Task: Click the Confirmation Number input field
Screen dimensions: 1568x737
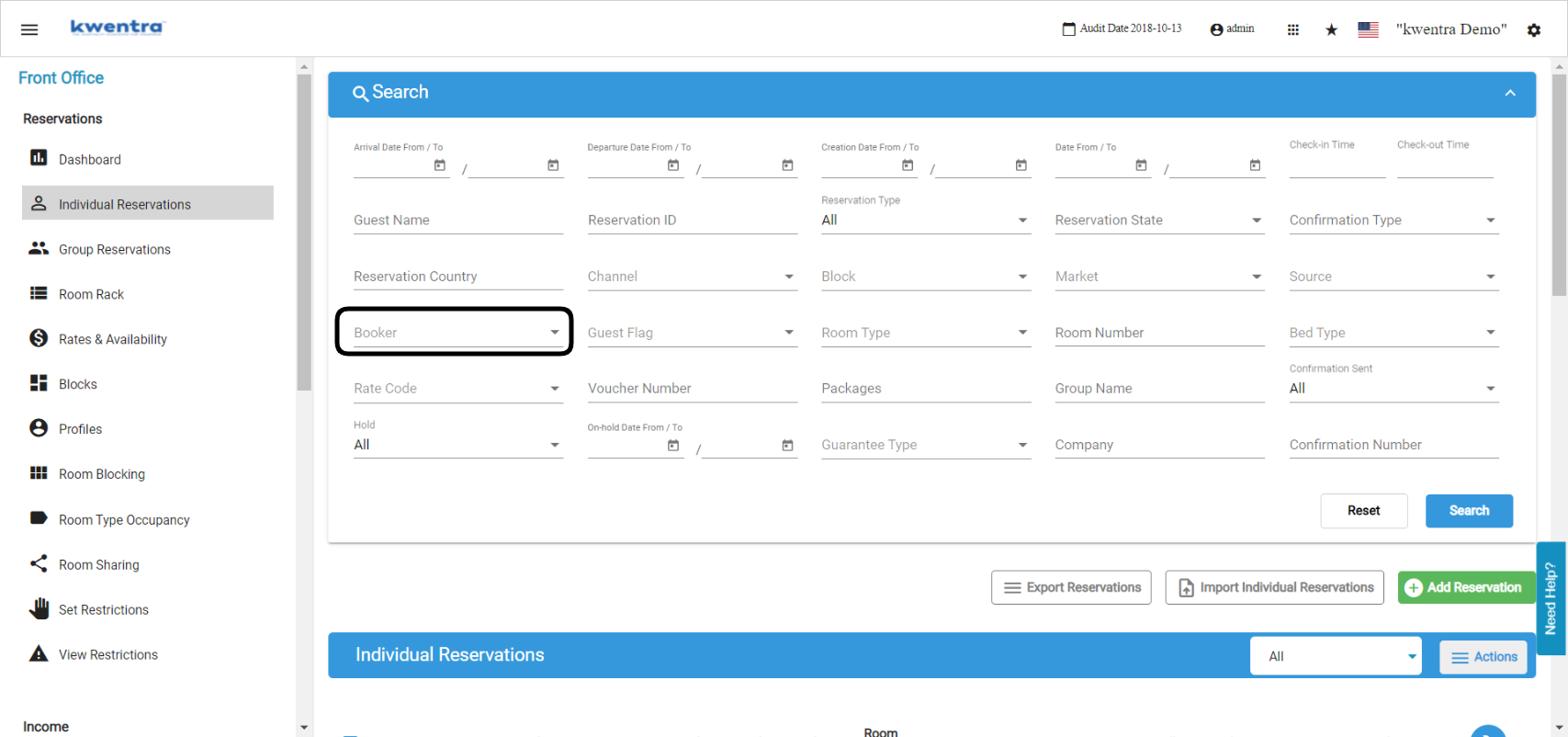Action: [x=1393, y=445]
